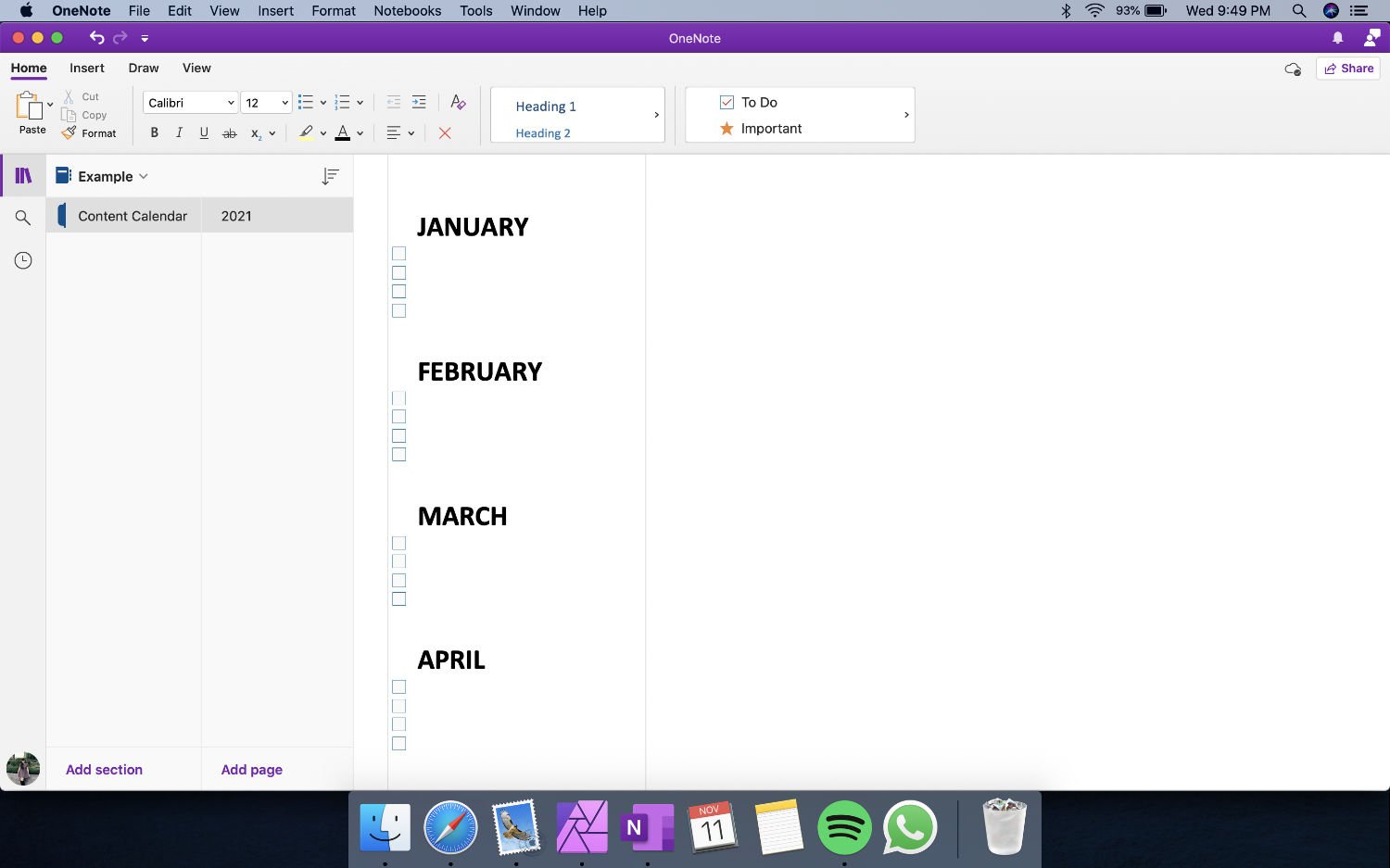Screen dimensions: 1390x868
Task: Click the Redo arrow in title bar
Action: point(120,38)
